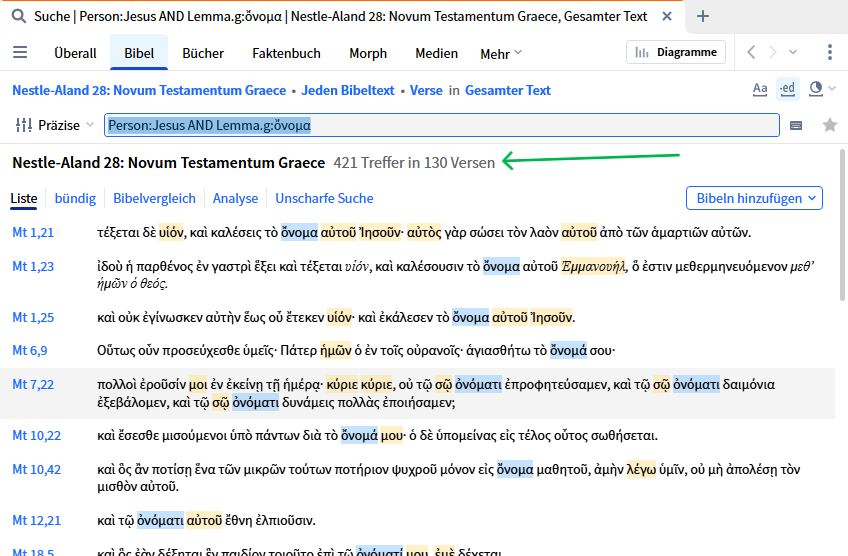
Task: Click the highlighted υἱόν in Mt 1,25
Action: [x=340, y=317]
